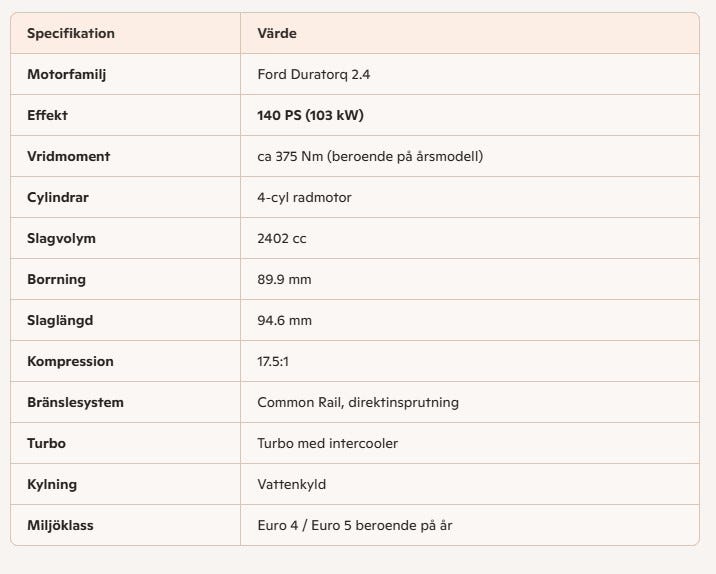Click the Värde column header
This screenshot has width=716, height=574.
coord(277,33)
